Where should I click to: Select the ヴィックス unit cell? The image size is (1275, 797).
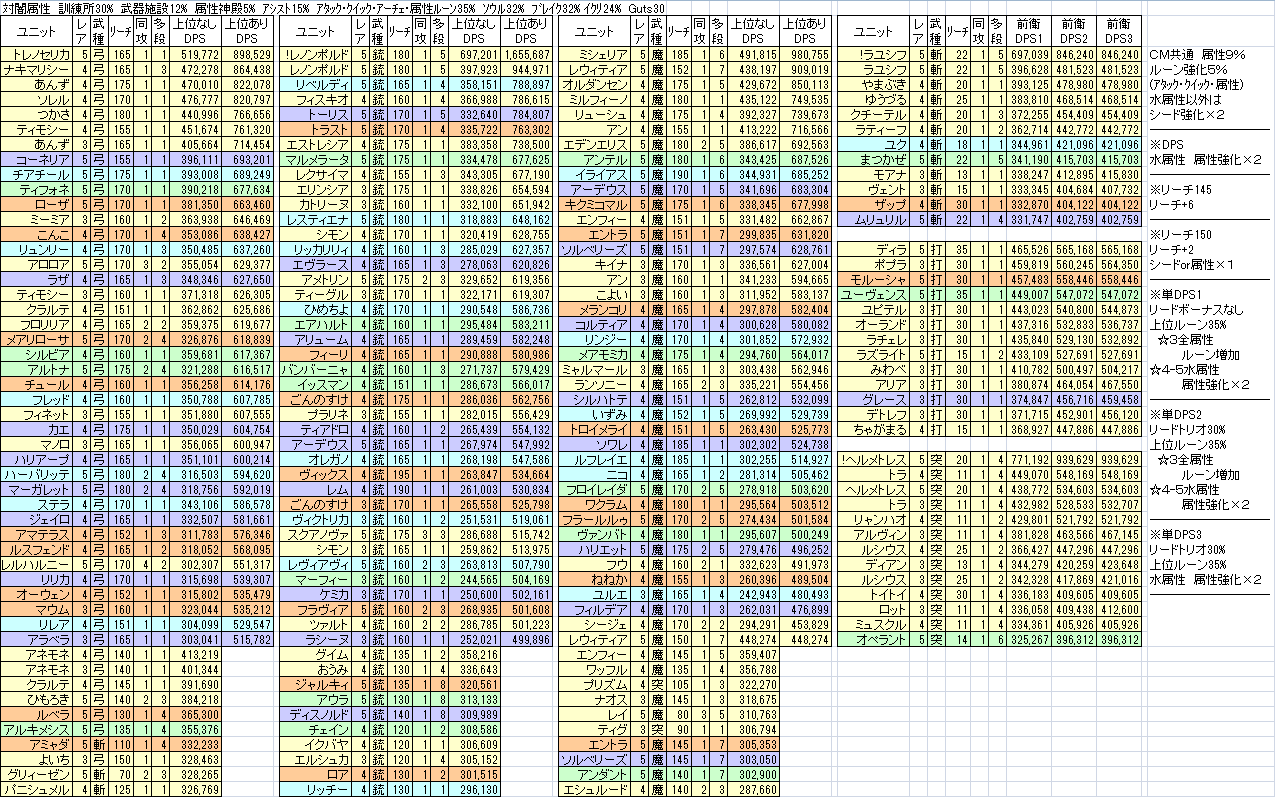(318, 473)
